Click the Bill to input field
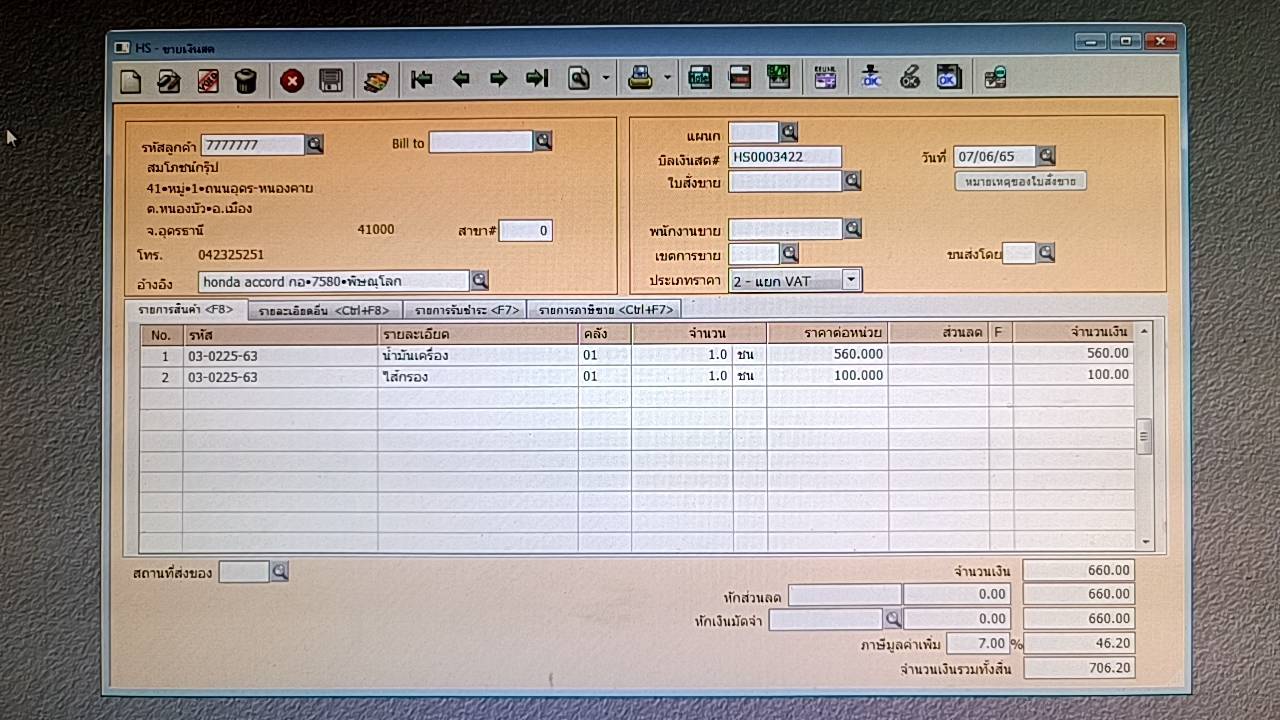 click(481, 143)
